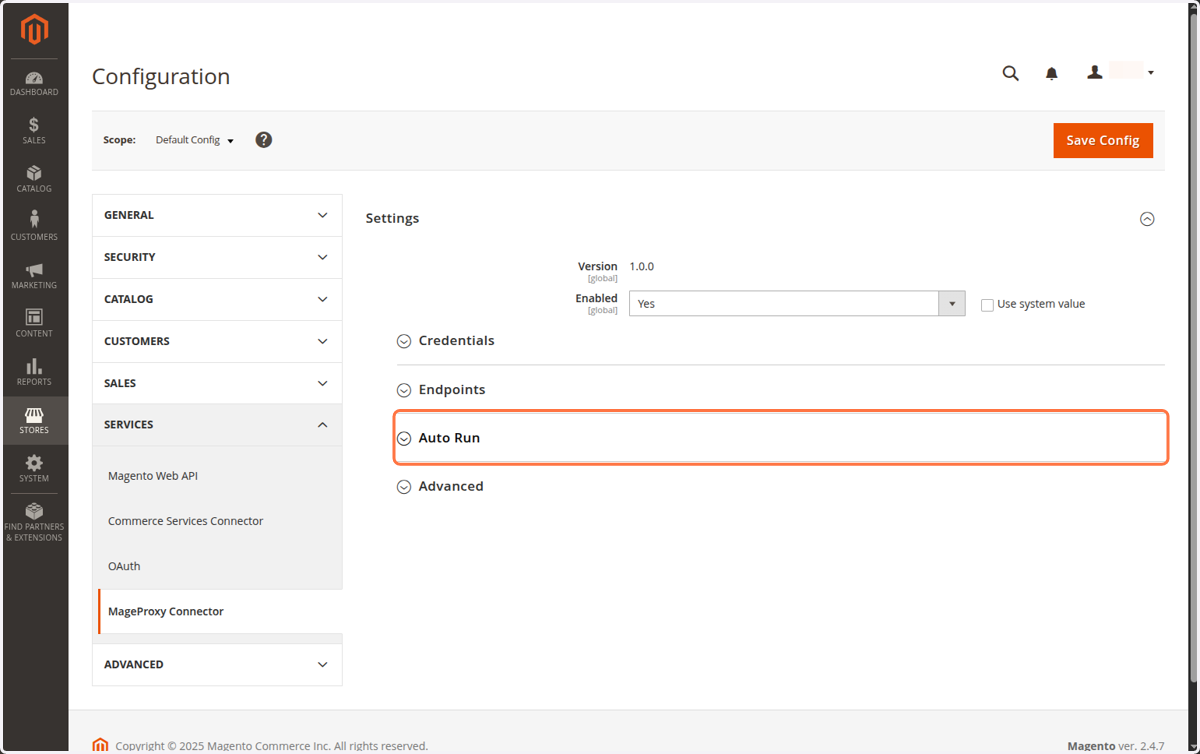Expand the CATALOG config section
This screenshot has width=1200, height=754.
point(217,299)
